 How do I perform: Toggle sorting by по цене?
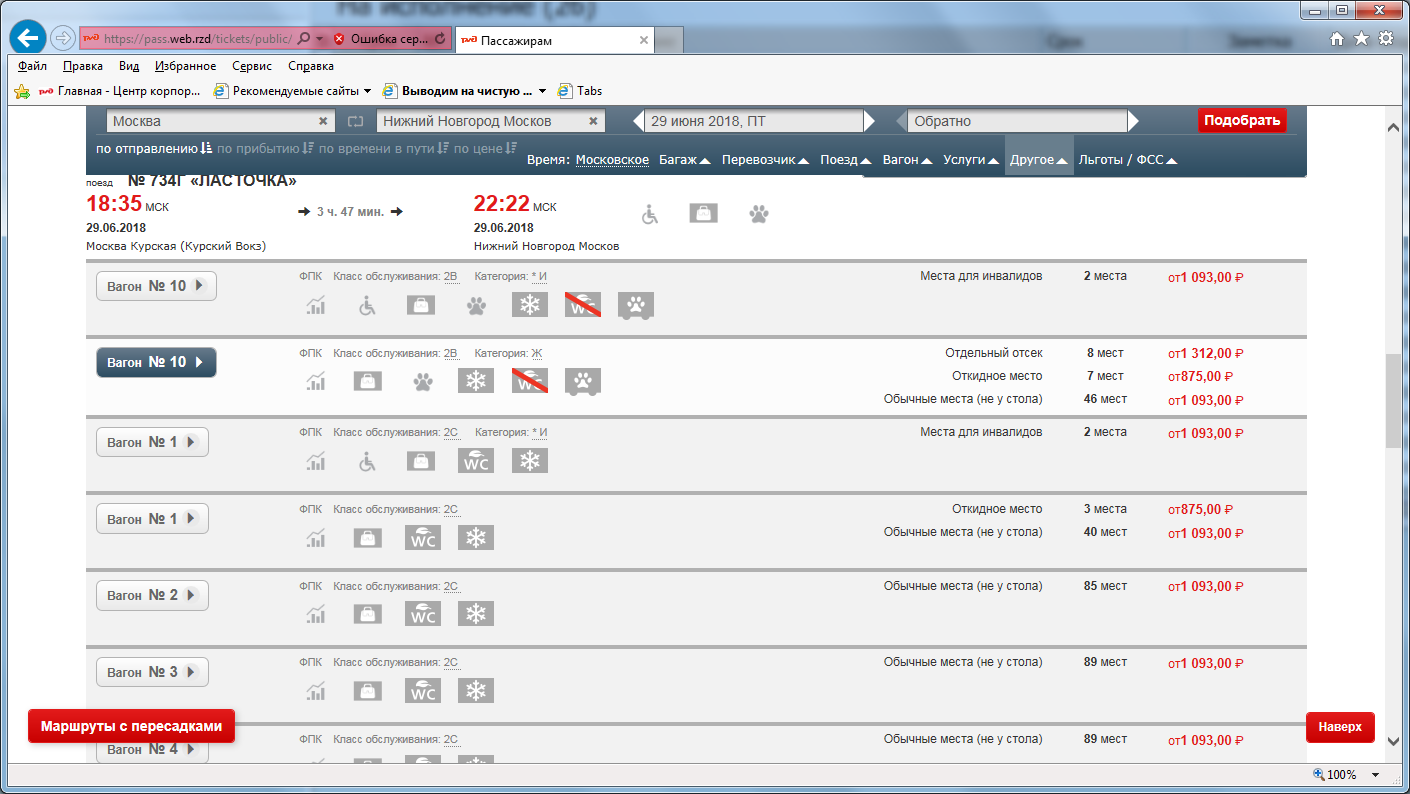[x=484, y=149]
